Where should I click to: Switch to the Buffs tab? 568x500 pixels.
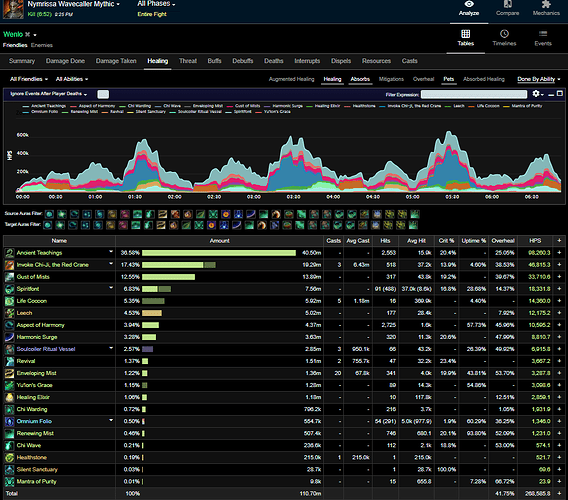click(x=214, y=61)
